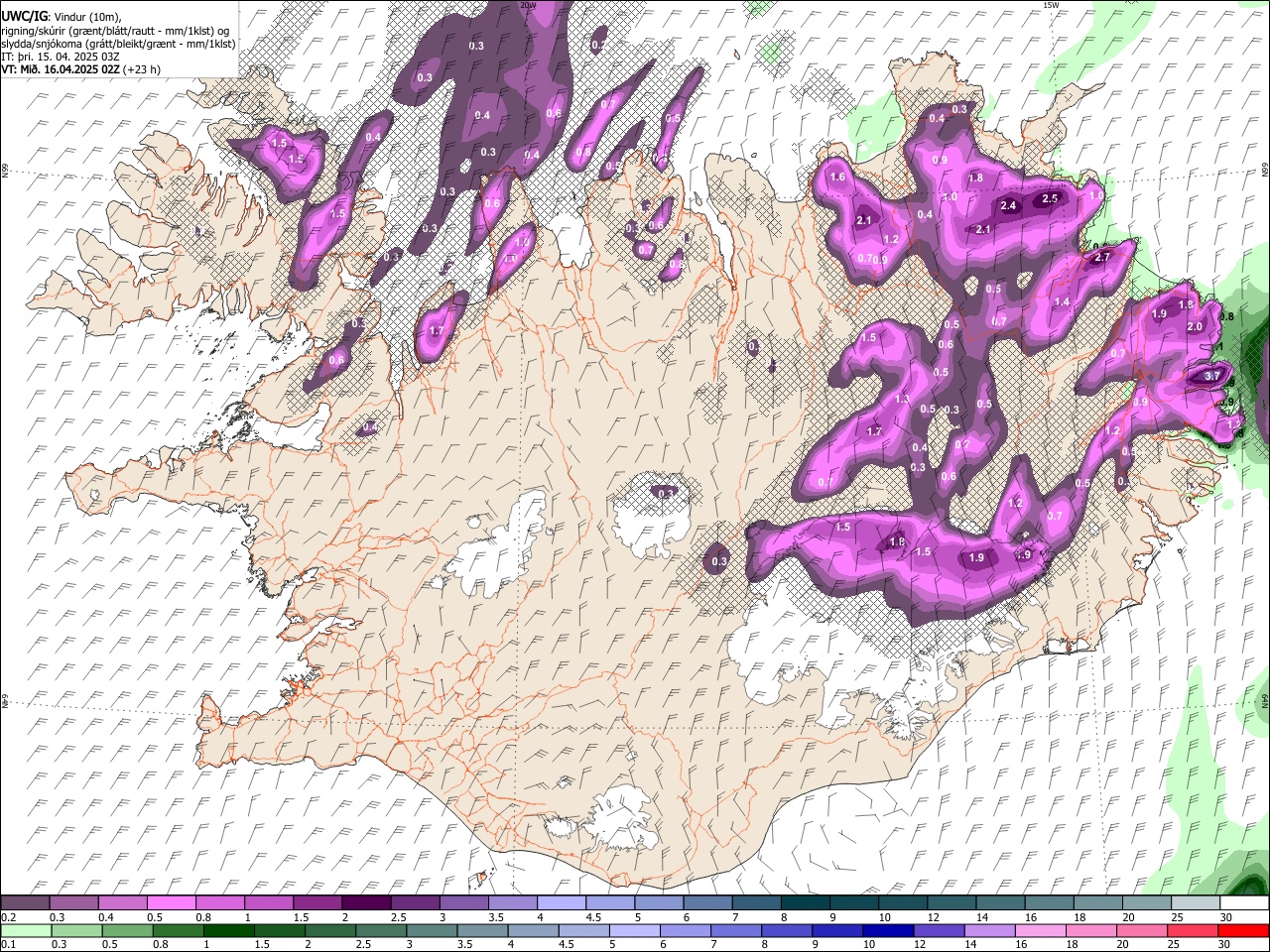Viewport: 1270px width, 952px height.
Task: Click the 2.7 precipitation value on the map
Action: [1101, 258]
